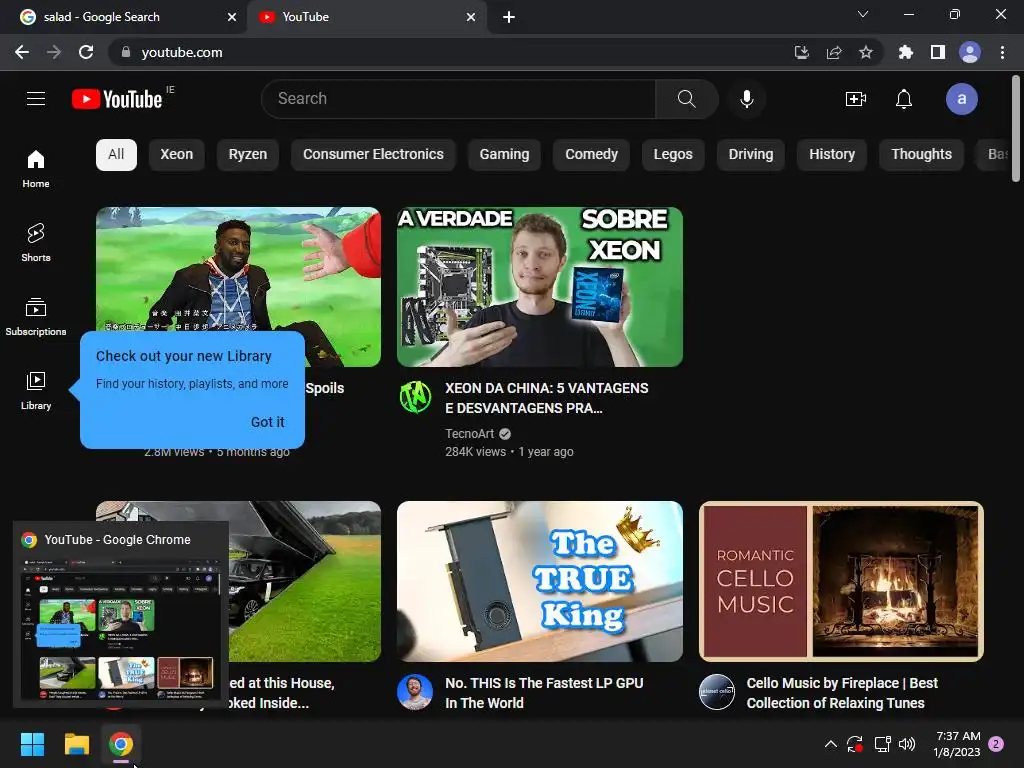Open Shorts in the sidebar
1024x768 pixels.
(36, 242)
